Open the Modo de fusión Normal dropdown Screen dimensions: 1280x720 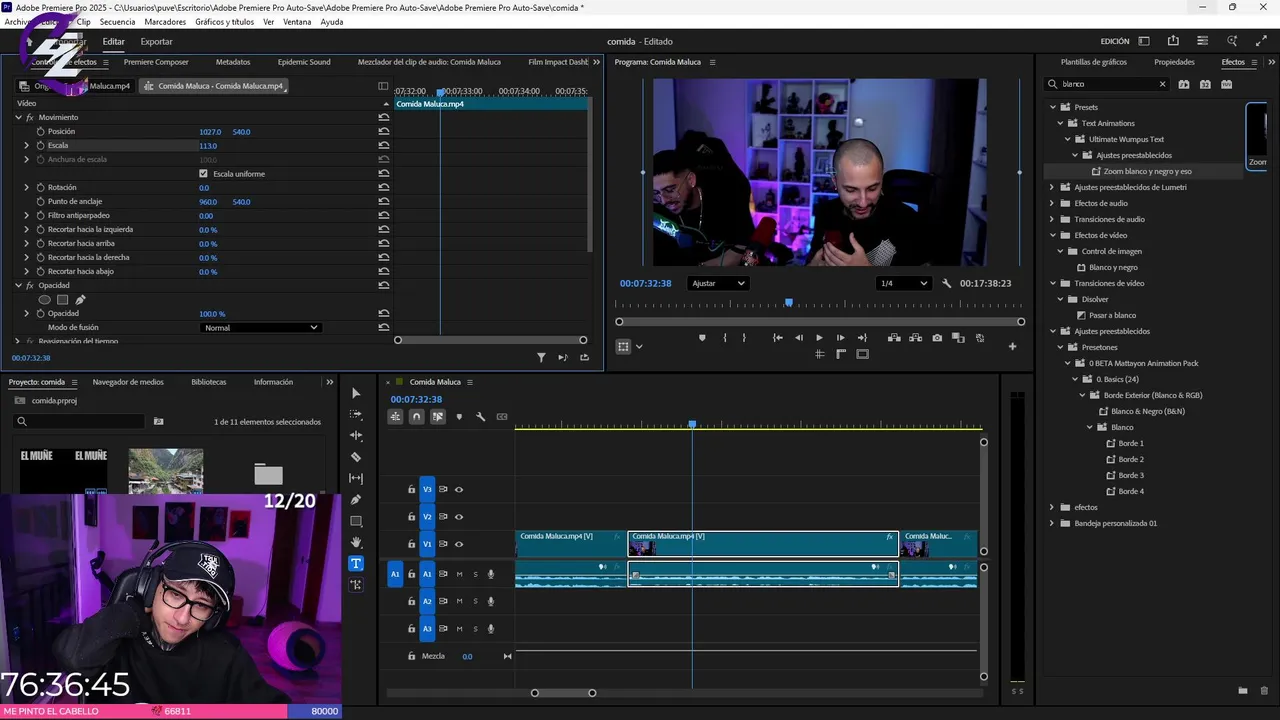[260, 328]
